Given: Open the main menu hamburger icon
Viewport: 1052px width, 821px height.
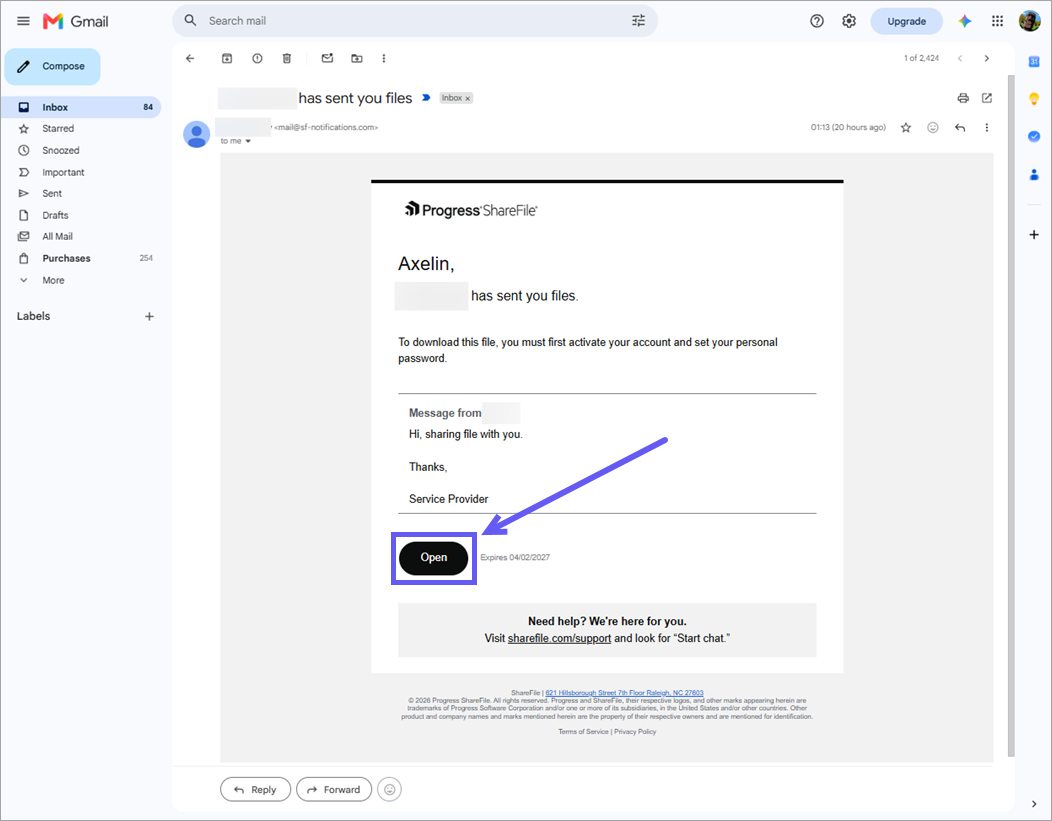Looking at the screenshot, I should (x=23, y=21).
